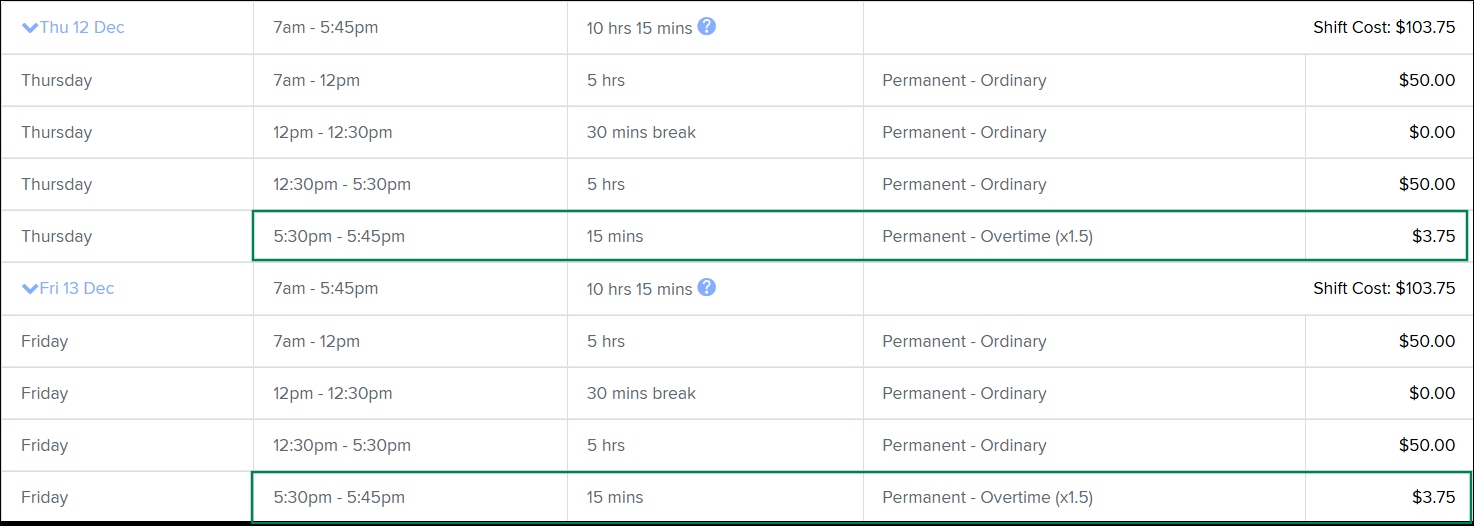Click Friday's 12:30pm - 5:30pm time cell
The image size is (1474, 526).
pos(342,446)
